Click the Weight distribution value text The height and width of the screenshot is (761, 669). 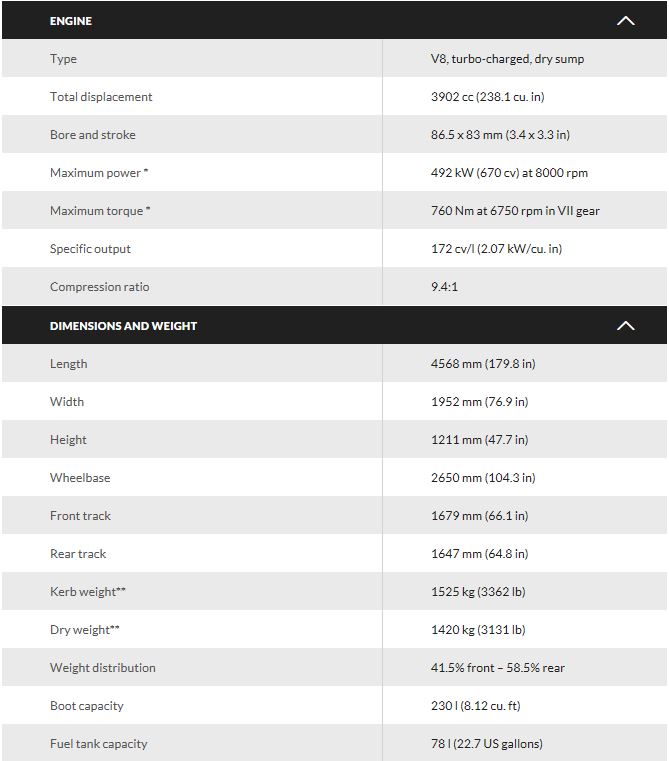[497, 668]
